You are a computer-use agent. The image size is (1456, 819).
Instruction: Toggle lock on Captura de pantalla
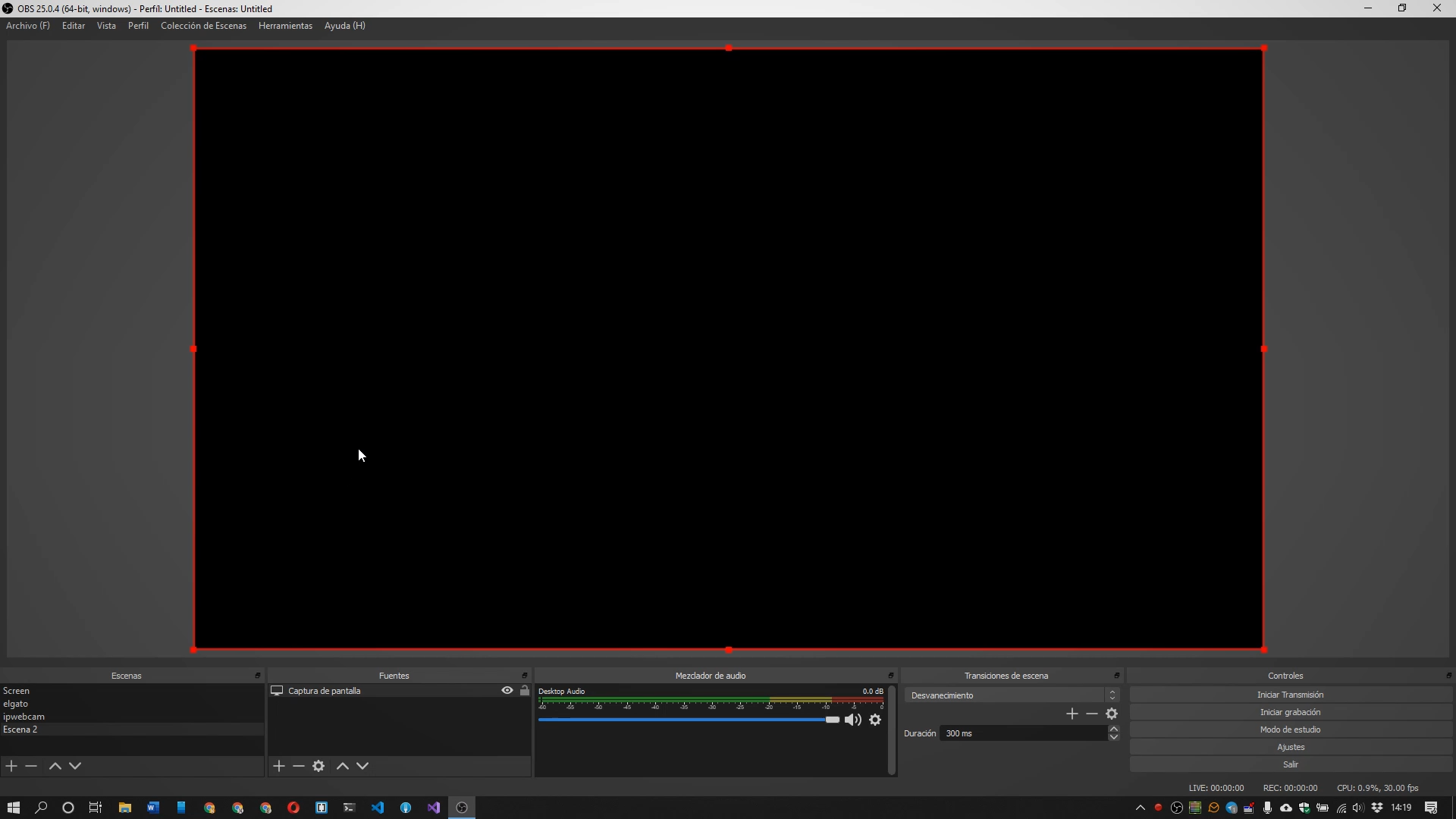click(525, 690)
